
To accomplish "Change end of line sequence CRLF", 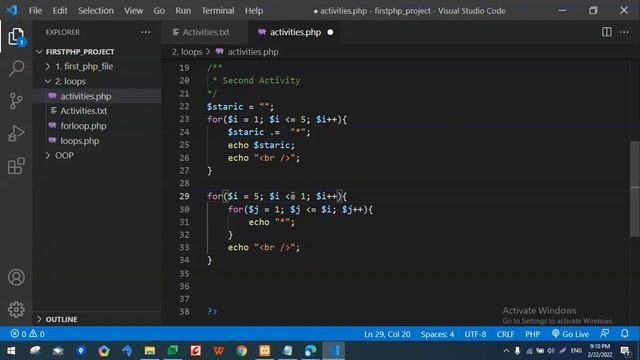I will click(505, 334).
